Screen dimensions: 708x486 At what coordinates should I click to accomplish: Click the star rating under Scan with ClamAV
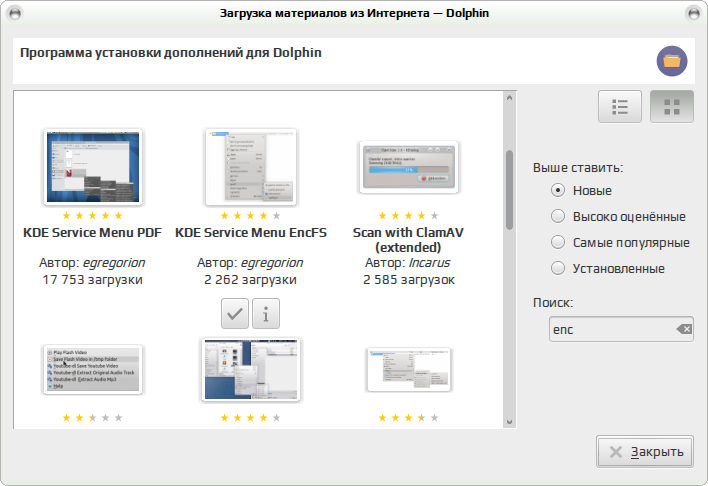pos(408,215)
